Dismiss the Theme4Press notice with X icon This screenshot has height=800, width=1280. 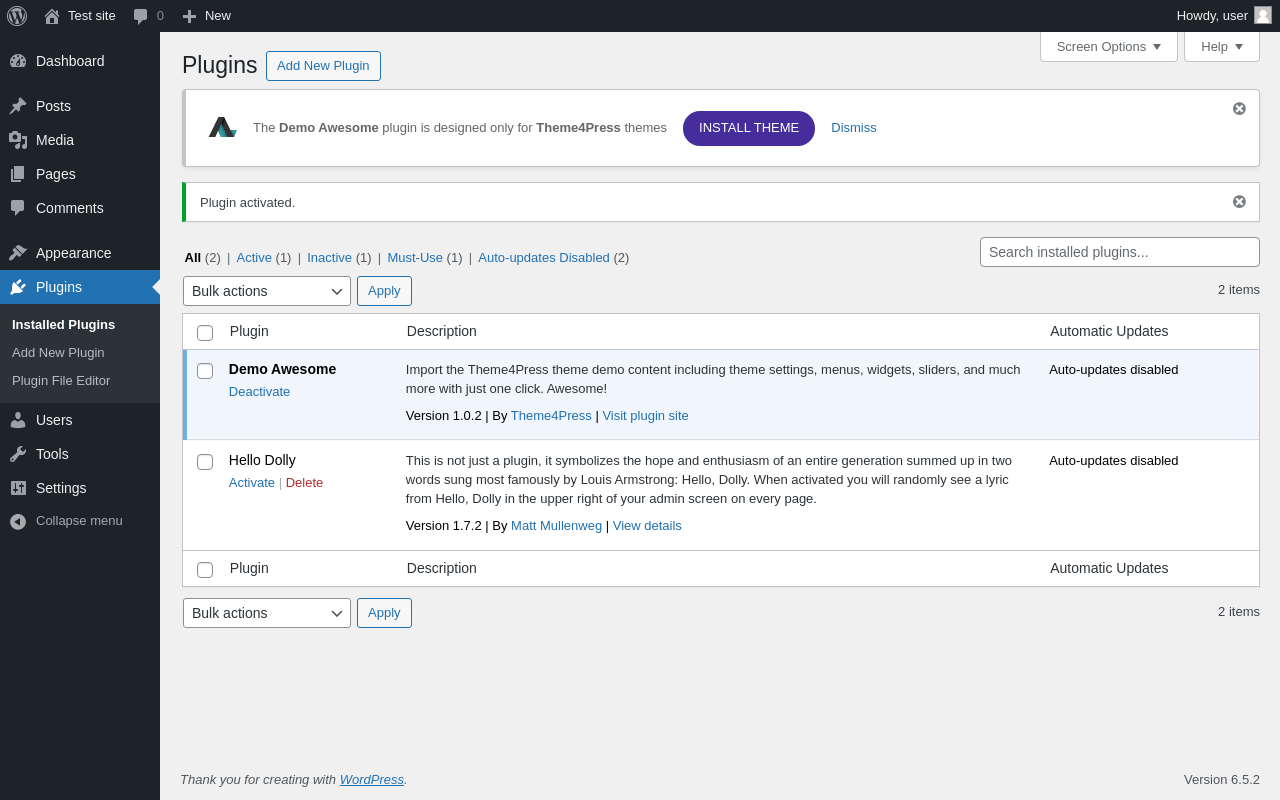pyautogui.click(x=1239, y=109)
